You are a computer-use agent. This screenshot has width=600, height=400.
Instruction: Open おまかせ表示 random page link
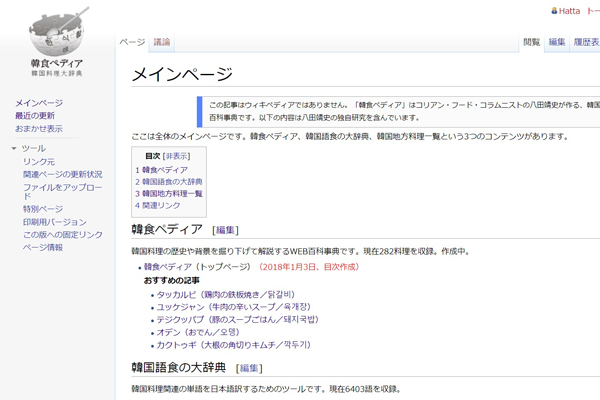coord(38,128)
